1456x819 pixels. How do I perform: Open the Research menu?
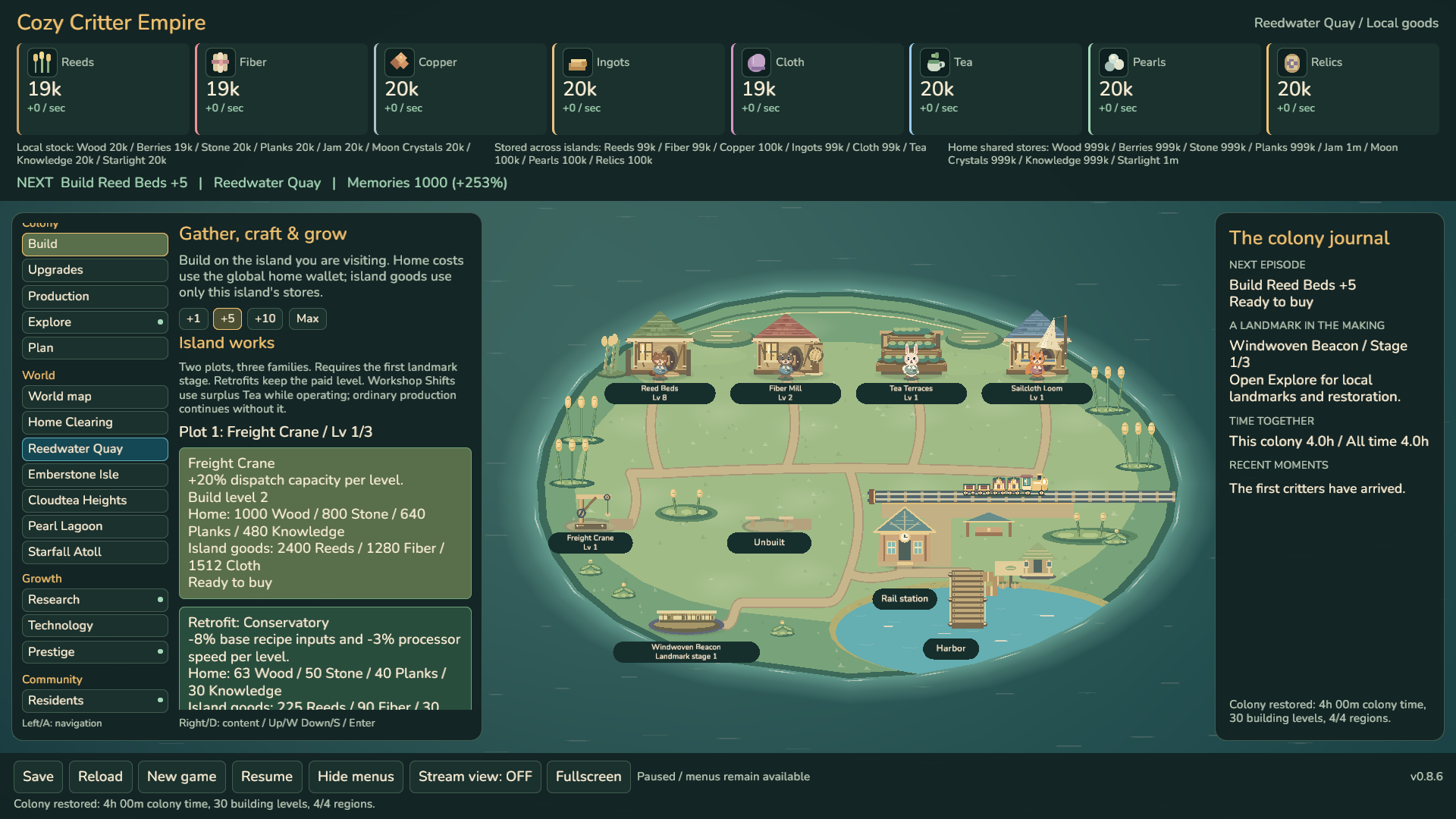[95, 600]
